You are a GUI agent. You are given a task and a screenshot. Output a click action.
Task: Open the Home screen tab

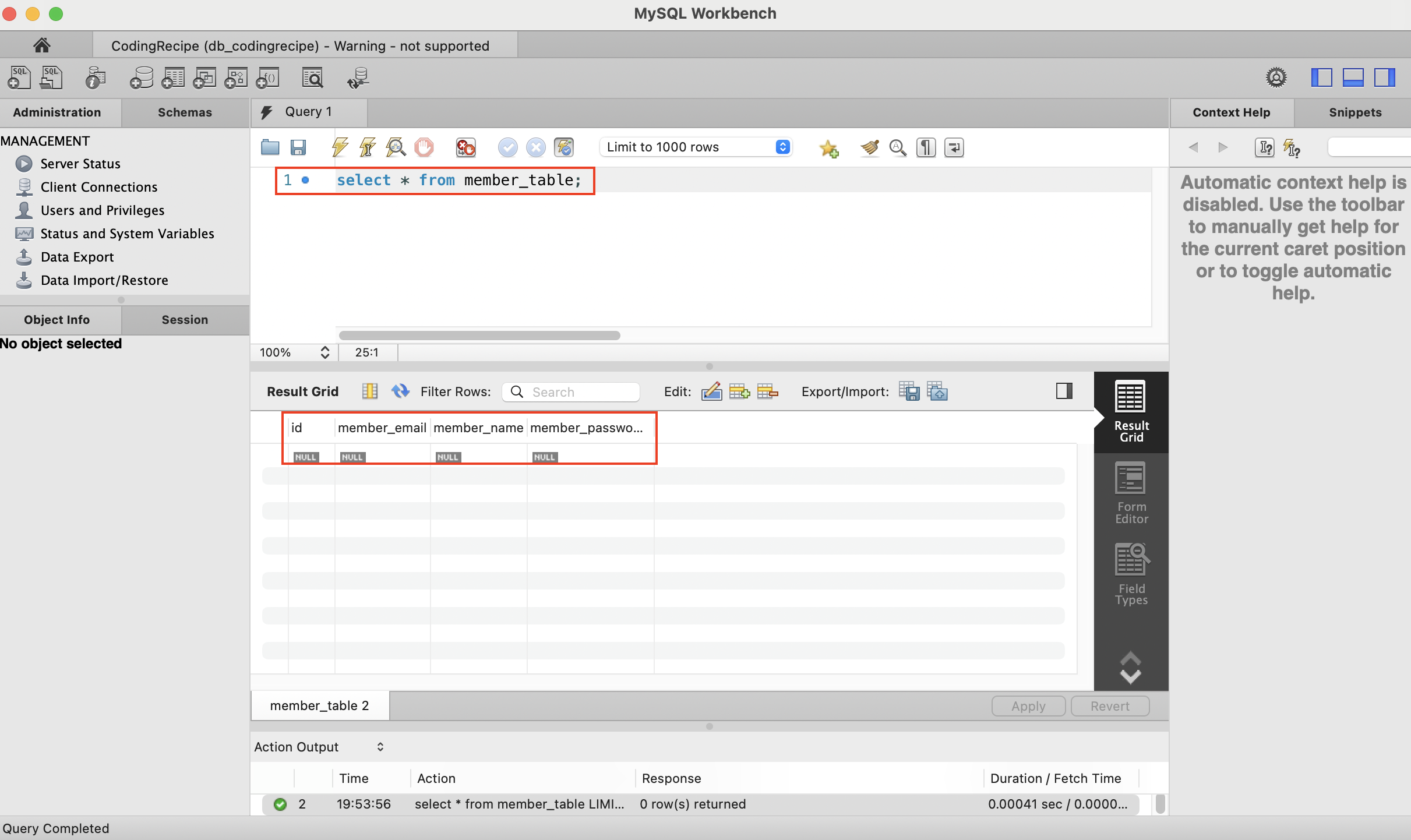41,45
